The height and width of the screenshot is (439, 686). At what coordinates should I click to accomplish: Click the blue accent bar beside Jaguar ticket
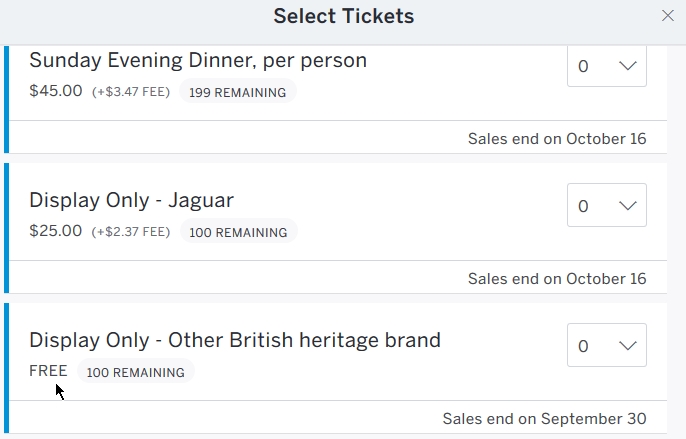click(6, 228)
